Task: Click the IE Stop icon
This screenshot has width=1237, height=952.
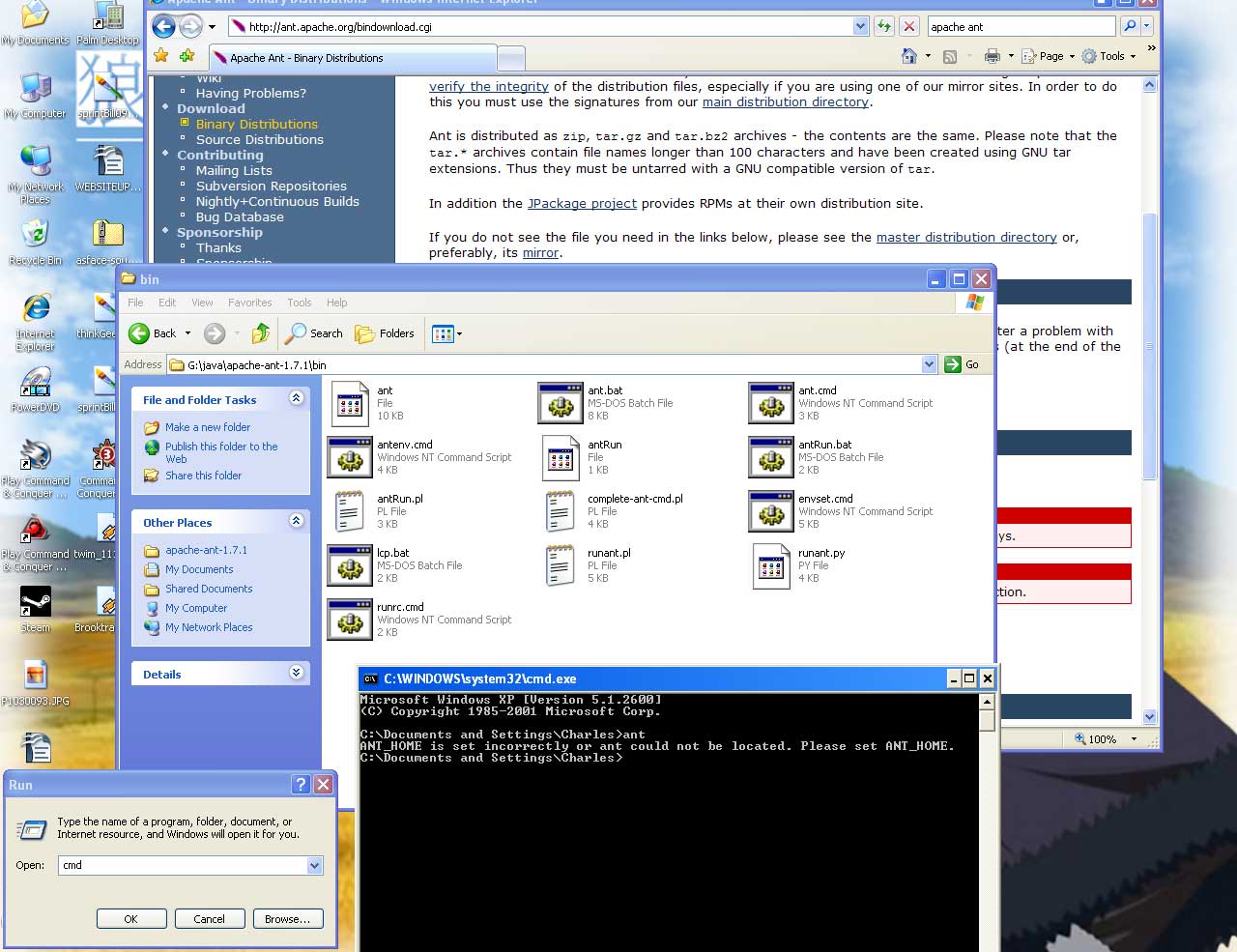Action: click(x=909, y=26)
